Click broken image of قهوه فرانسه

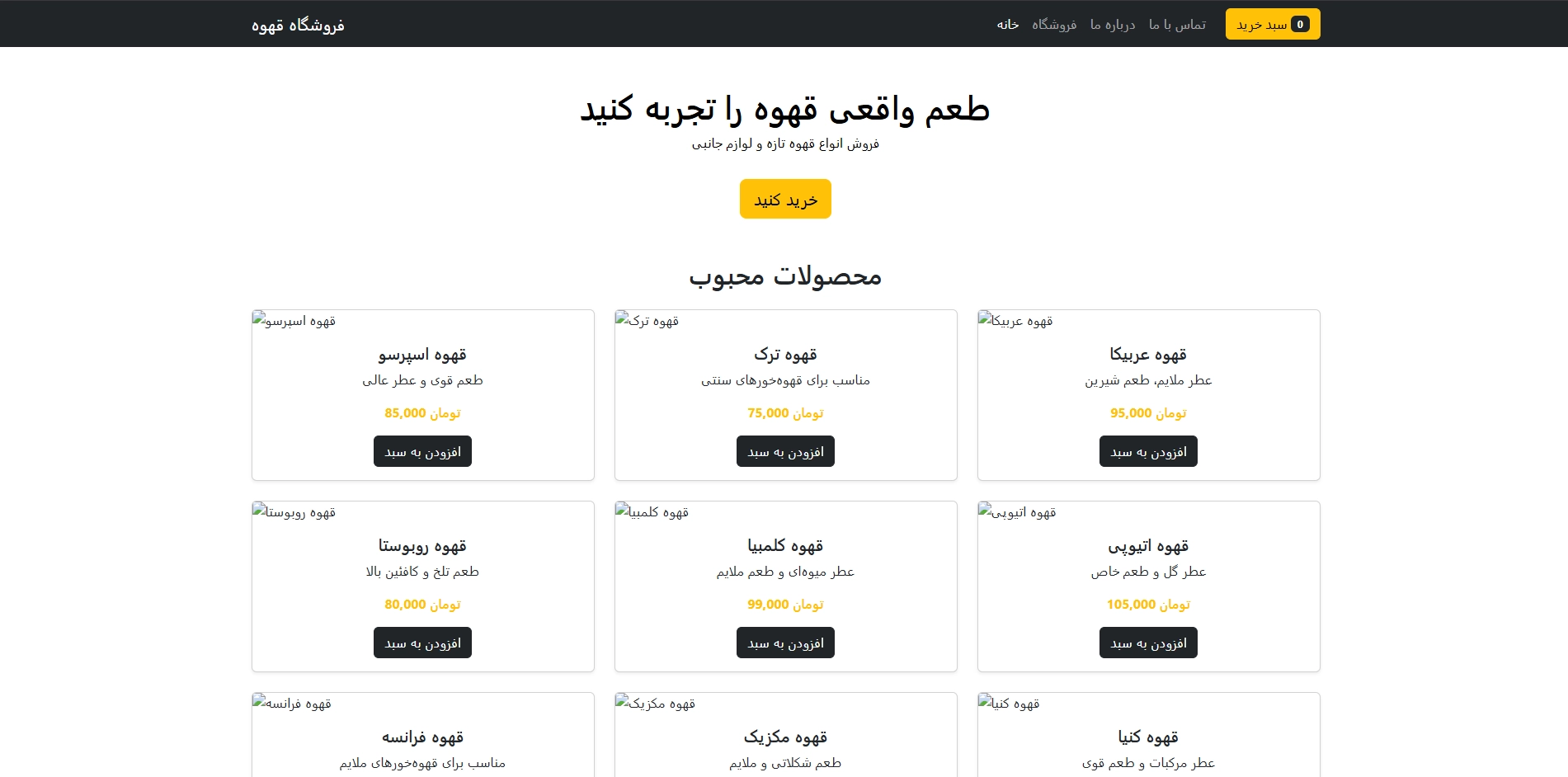292,703
